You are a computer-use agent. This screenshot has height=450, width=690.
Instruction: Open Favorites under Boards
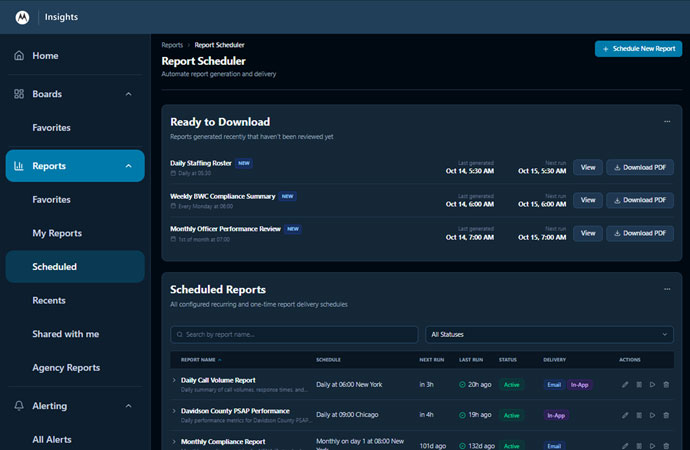coord(51,128)
